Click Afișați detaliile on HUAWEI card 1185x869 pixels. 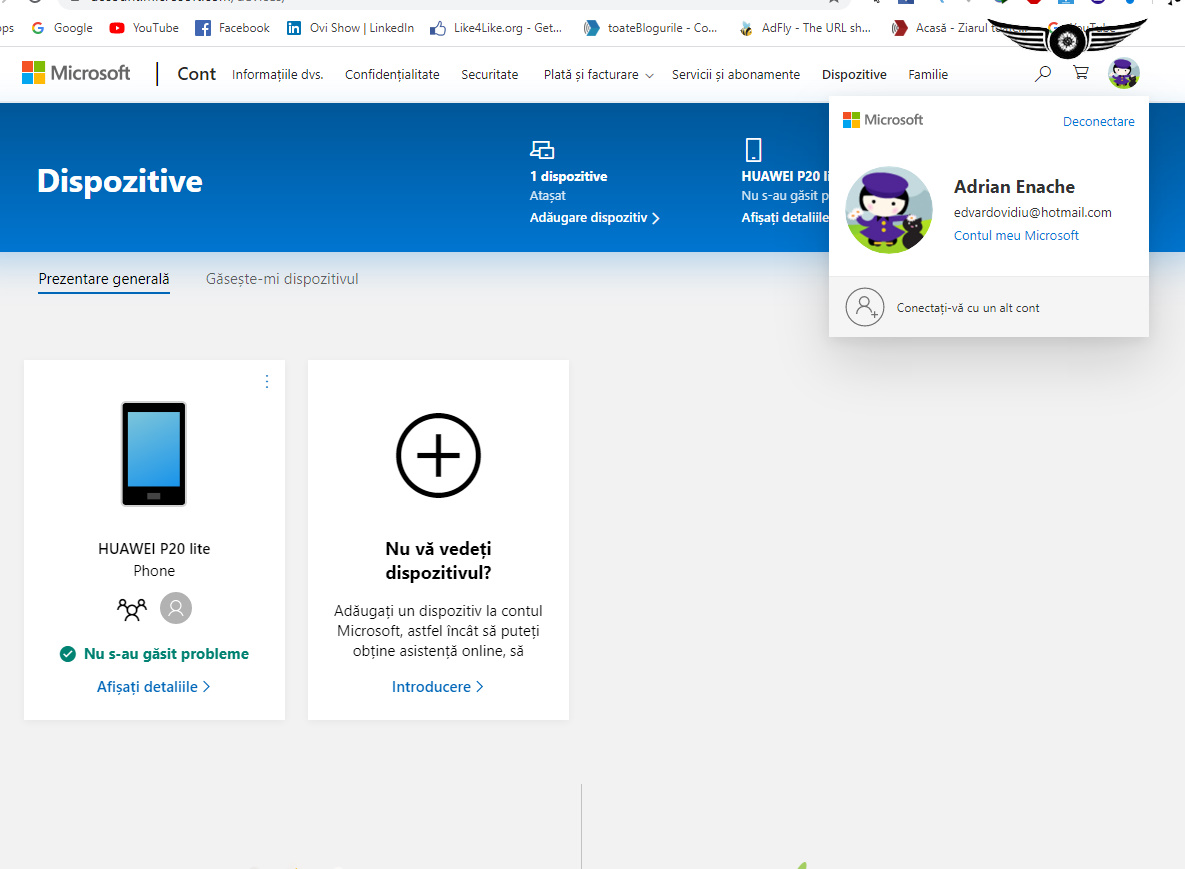click(x=153, y=687)
